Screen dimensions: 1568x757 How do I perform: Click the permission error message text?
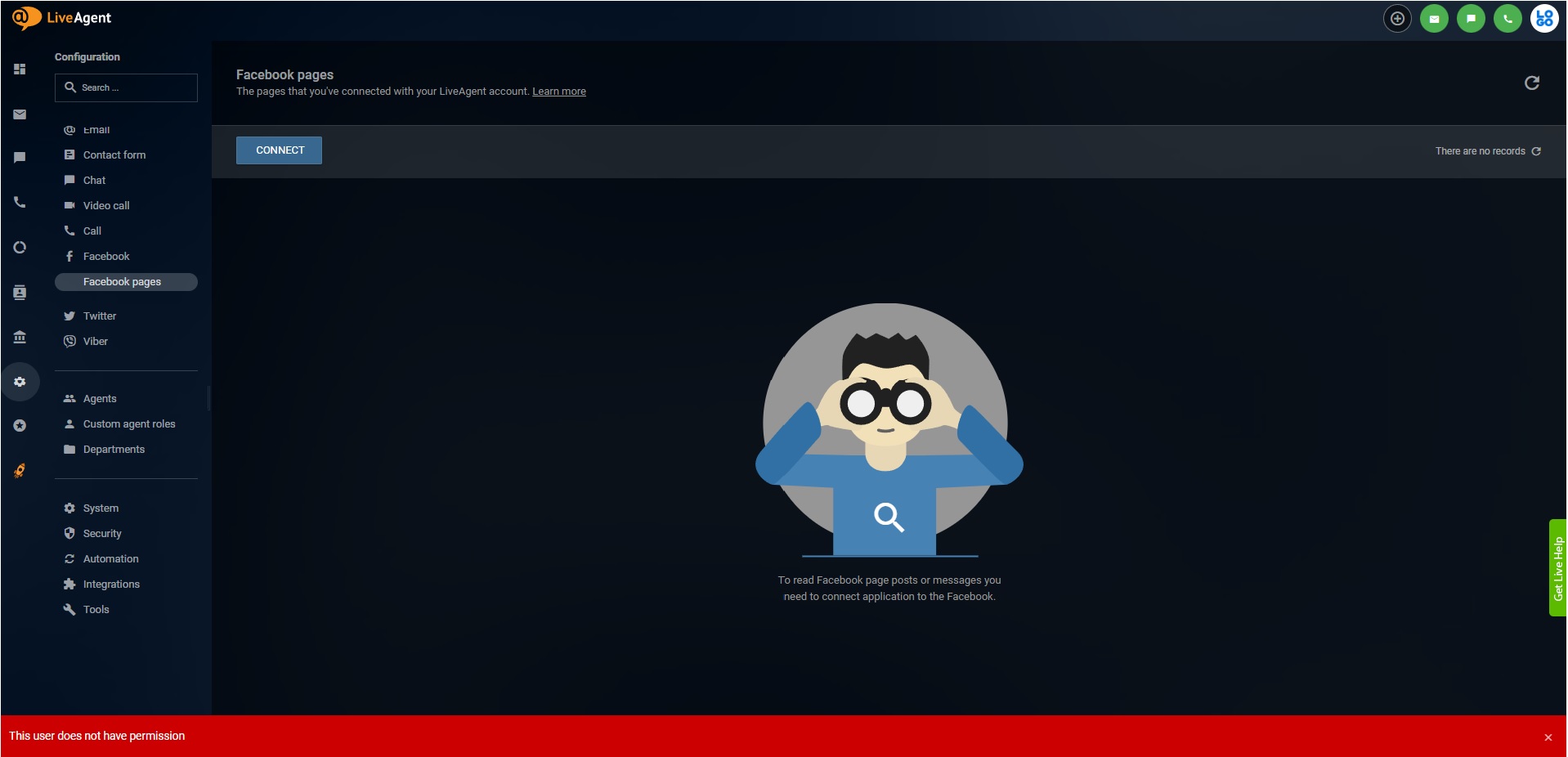pos(97,736)
